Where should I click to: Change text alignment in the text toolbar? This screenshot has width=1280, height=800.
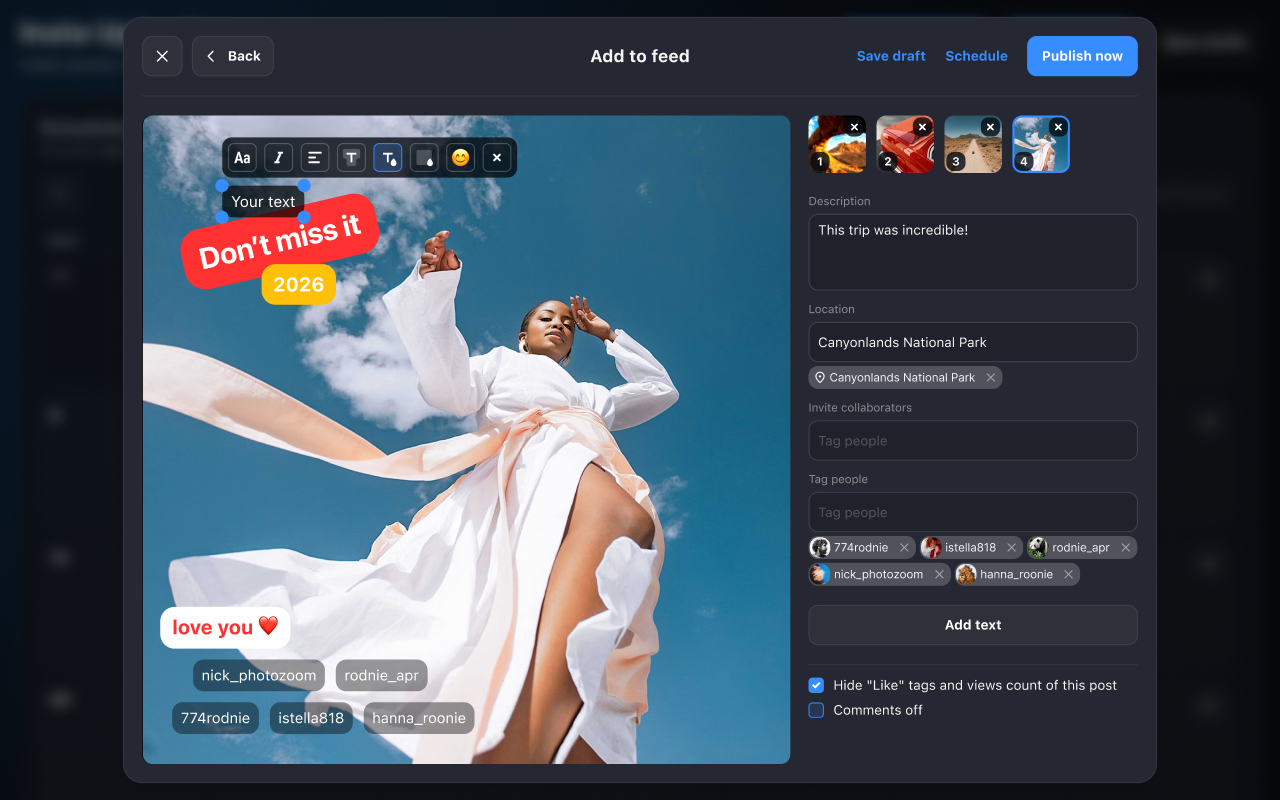[315, 157]
